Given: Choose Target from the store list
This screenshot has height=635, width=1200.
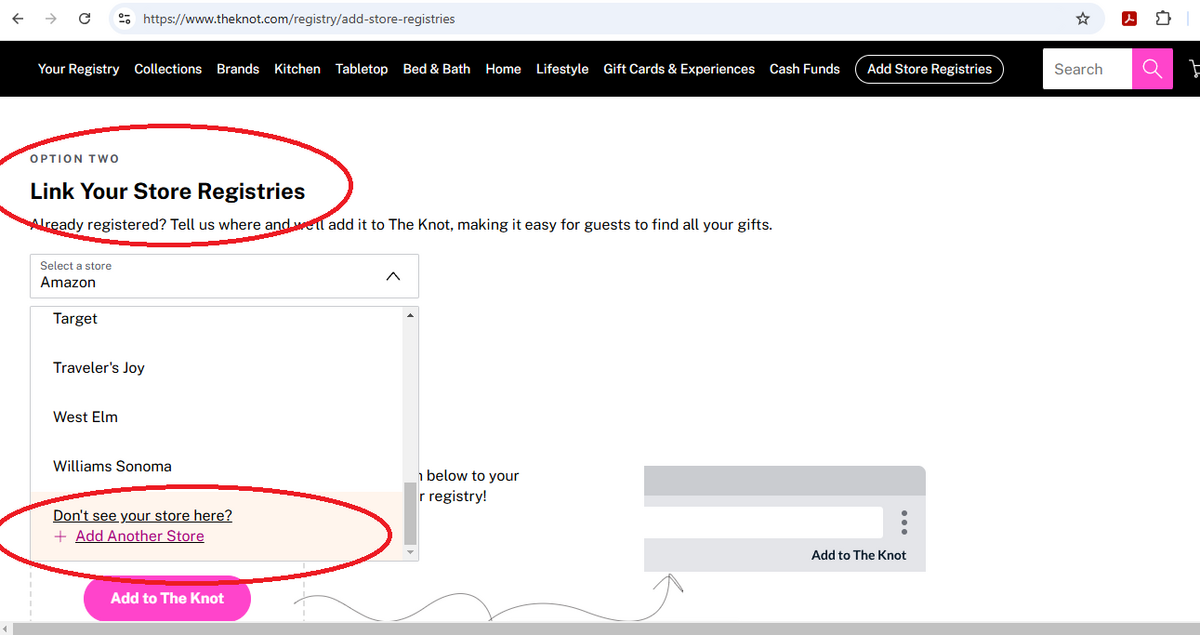Looking at the screenshot, I should (216, 318).
